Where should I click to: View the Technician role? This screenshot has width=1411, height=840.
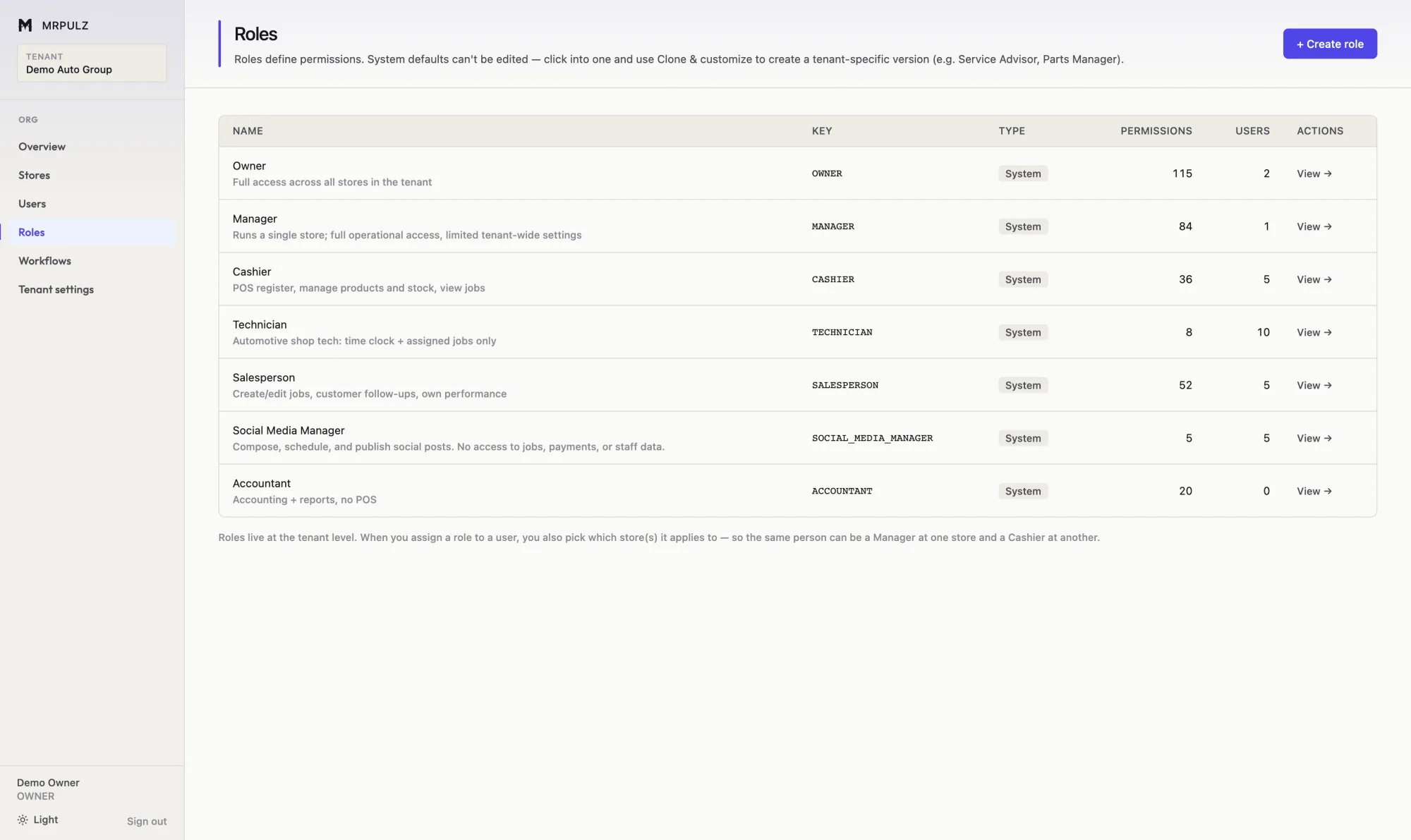pyautogui.click(x=1314, y=332)
